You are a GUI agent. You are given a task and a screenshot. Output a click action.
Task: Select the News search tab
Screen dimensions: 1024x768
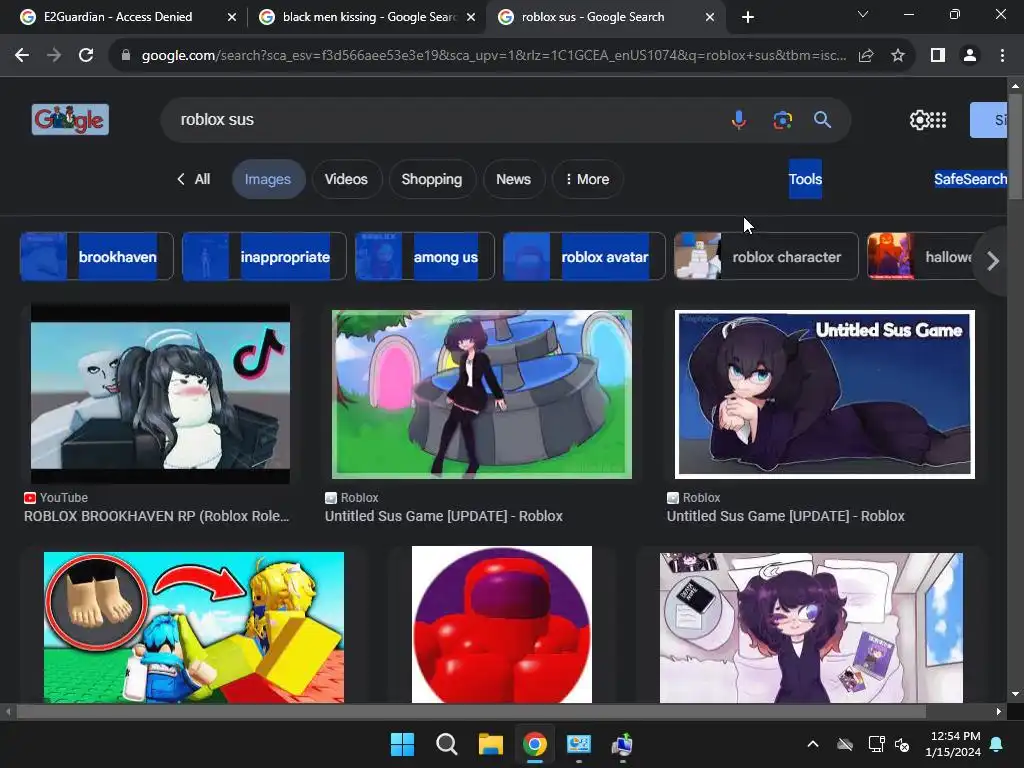pos(513,179)
